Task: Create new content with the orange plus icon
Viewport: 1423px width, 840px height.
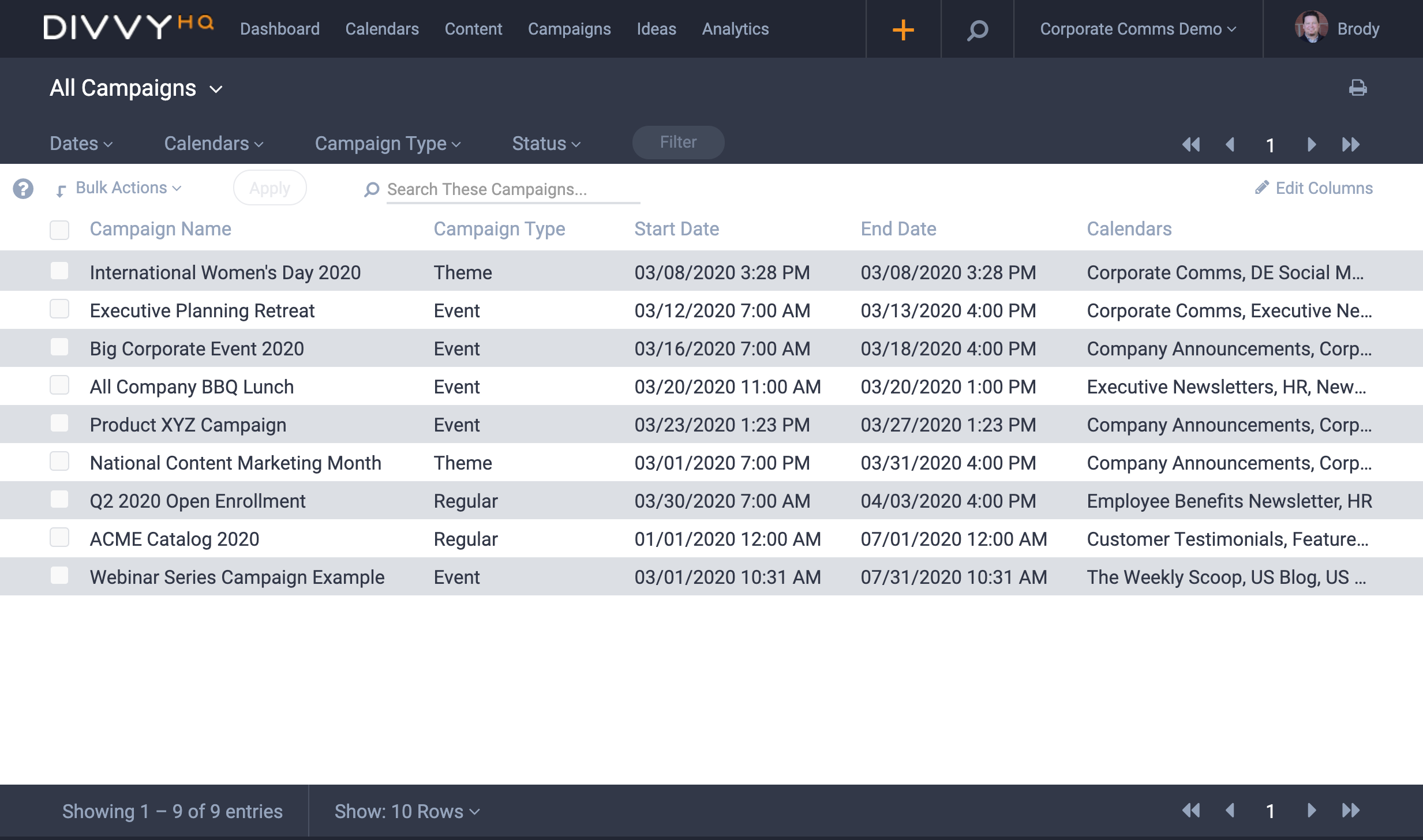Action: 903,29
